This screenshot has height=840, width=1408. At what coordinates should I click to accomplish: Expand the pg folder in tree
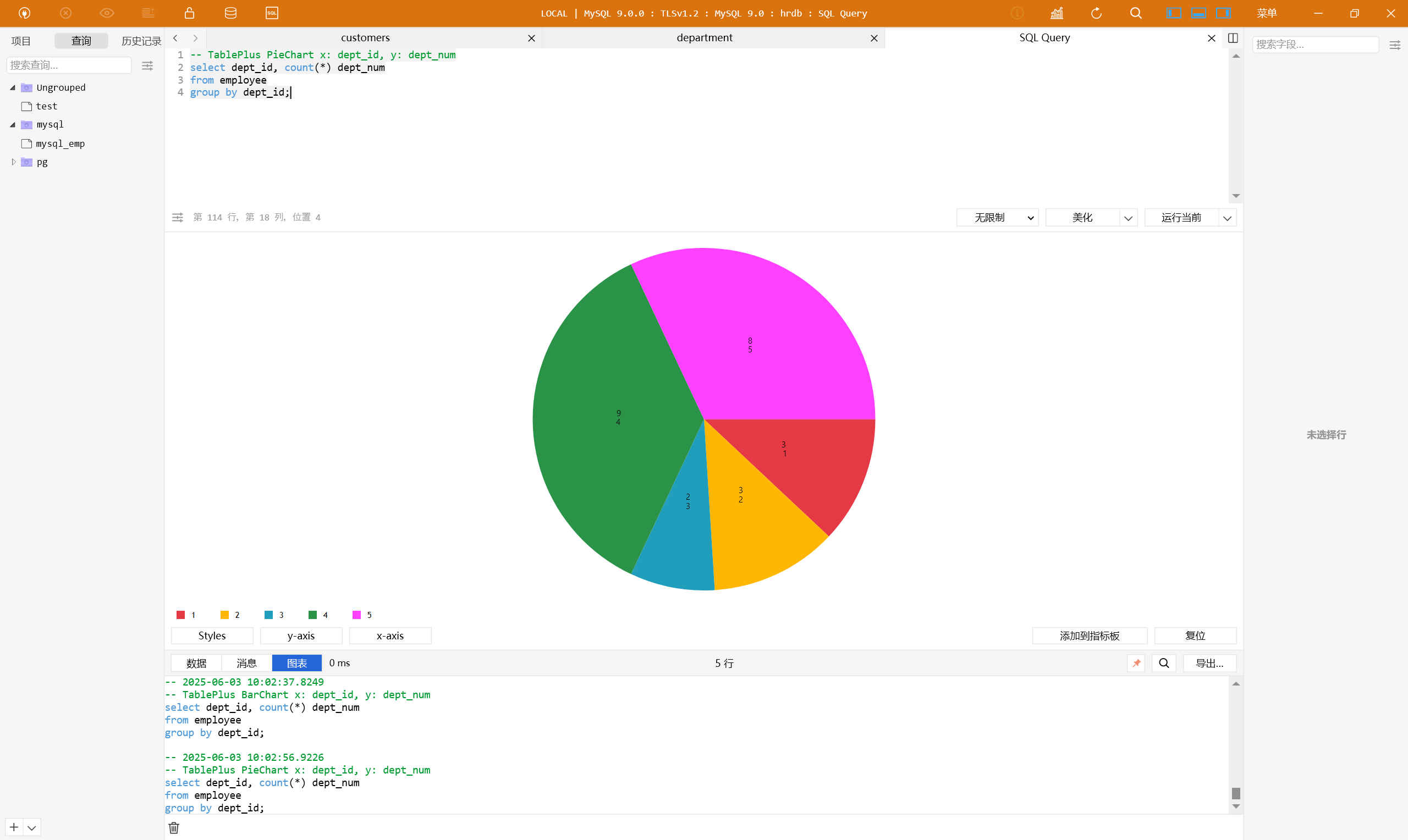point(14,162)
